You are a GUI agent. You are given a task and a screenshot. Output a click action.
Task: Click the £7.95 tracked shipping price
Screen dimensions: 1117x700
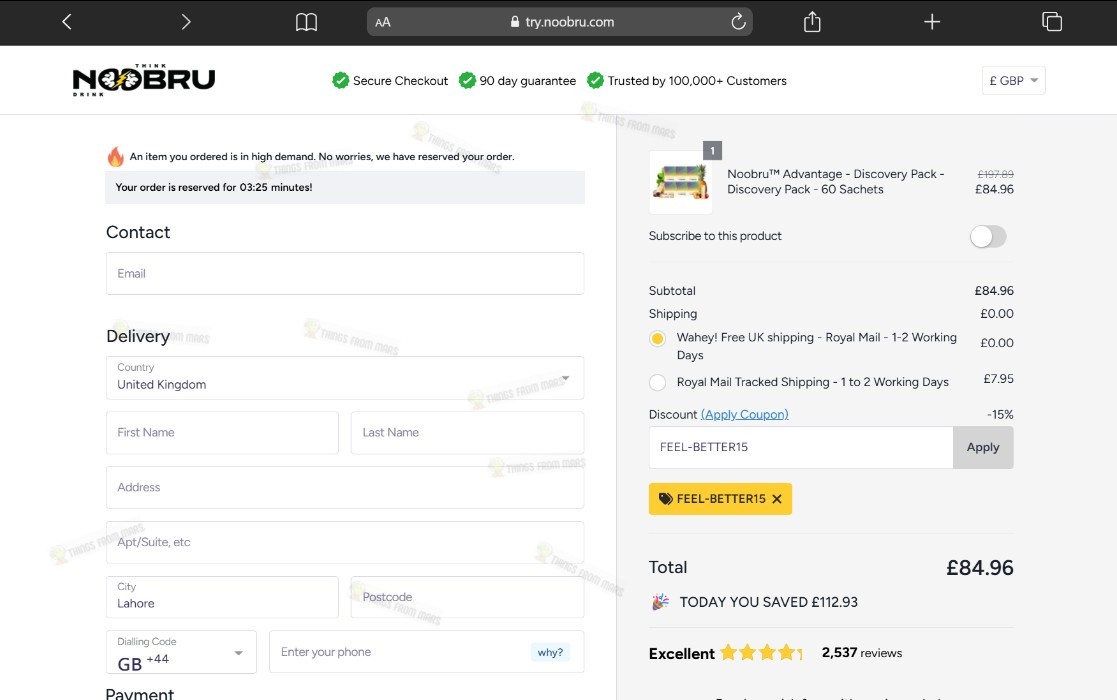pyautogui.click(x=998, y=379)
